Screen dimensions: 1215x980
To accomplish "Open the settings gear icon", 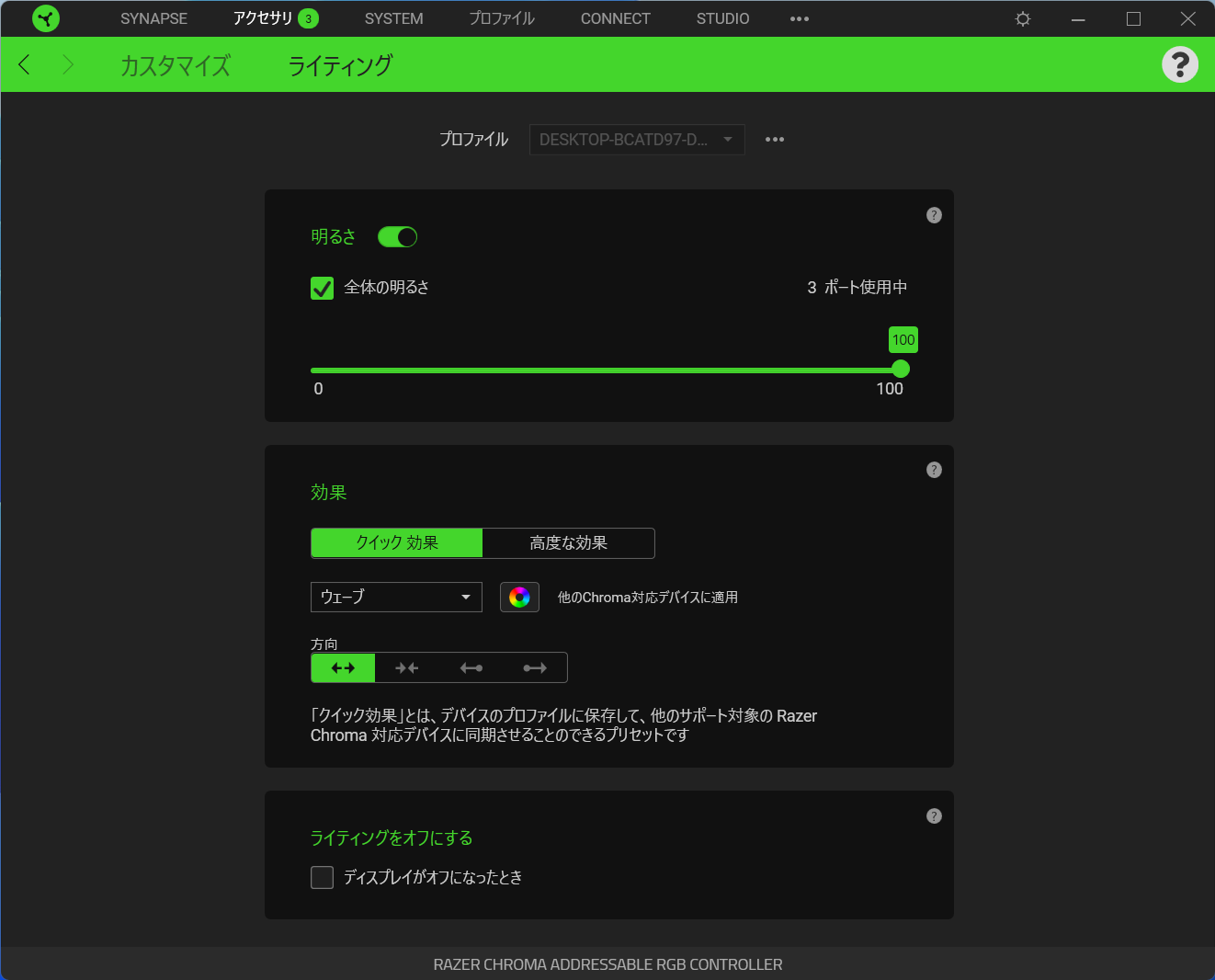I will point(1023,18).
